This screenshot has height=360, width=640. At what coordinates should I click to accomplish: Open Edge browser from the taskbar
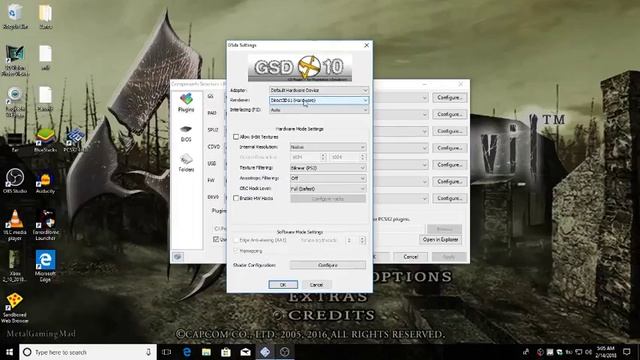point(187,352)
